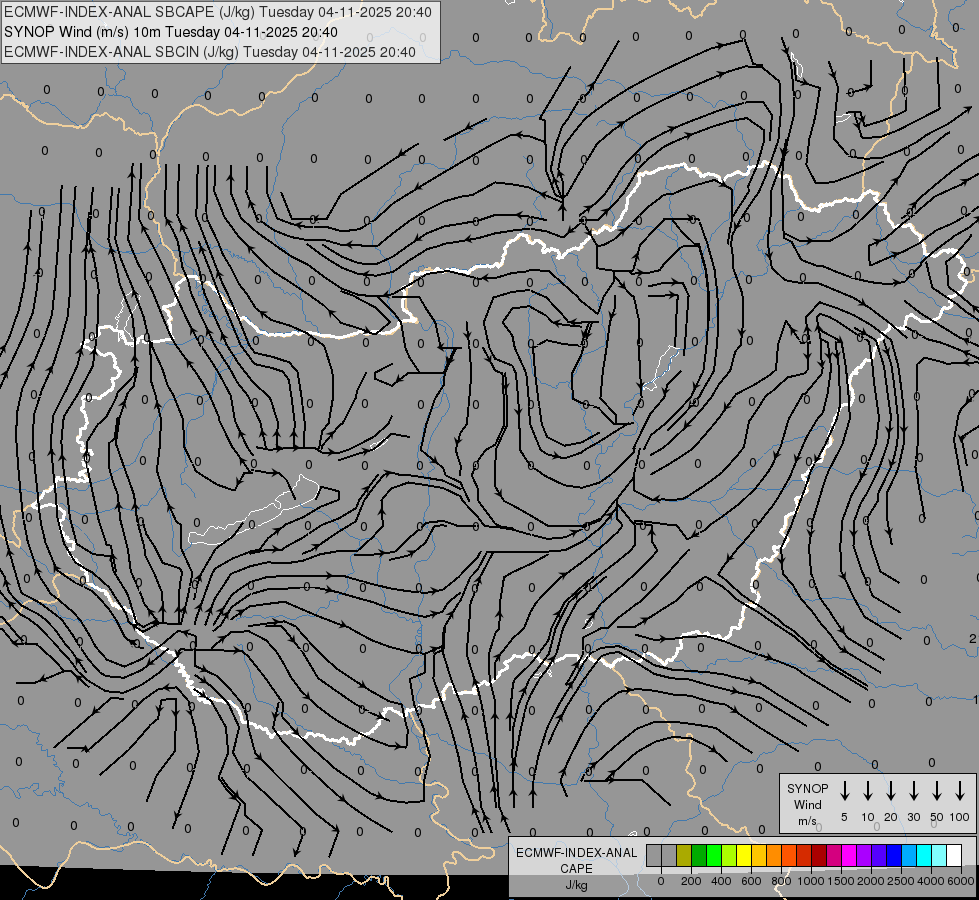
Task: Click the '6000' tick label on the CAPE scale
Action: pos(961,881)
